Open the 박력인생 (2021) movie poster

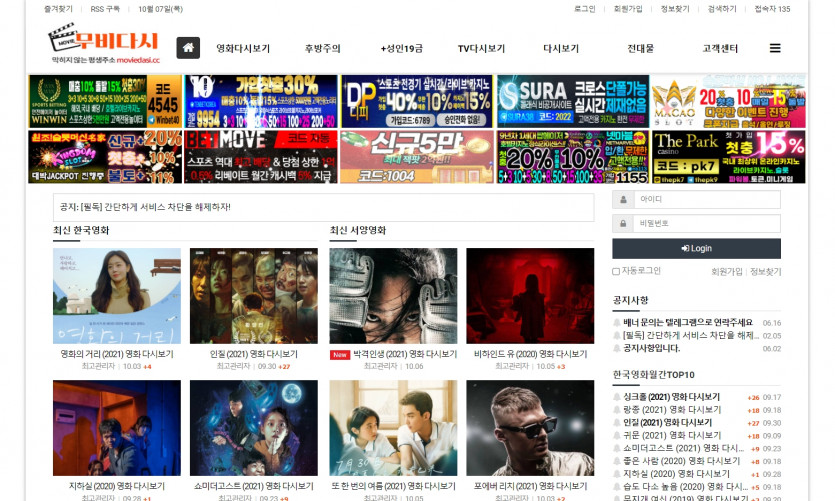(x=393, y=296)
